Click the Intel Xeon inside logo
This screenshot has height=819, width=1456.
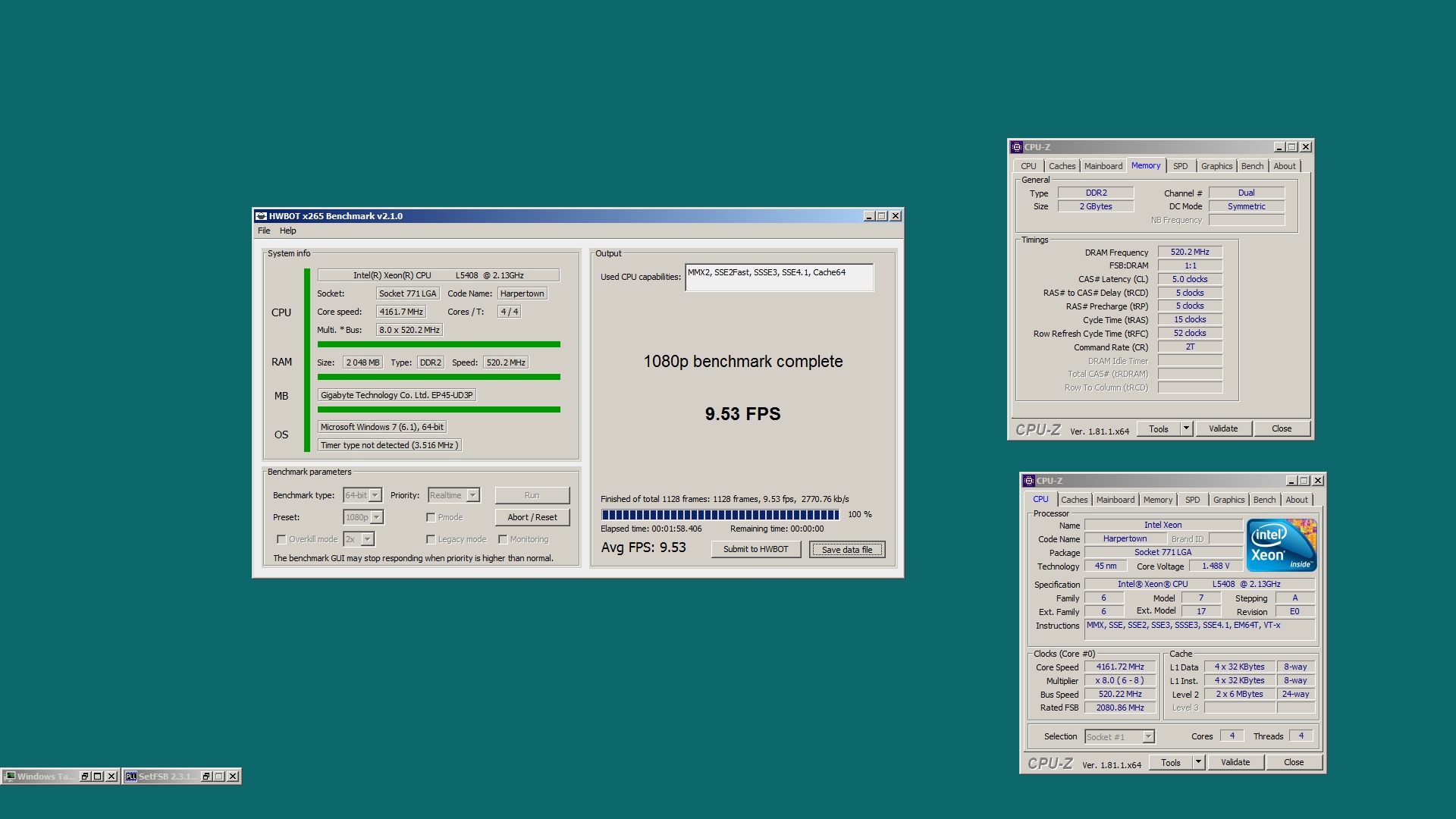(1282, 545)
